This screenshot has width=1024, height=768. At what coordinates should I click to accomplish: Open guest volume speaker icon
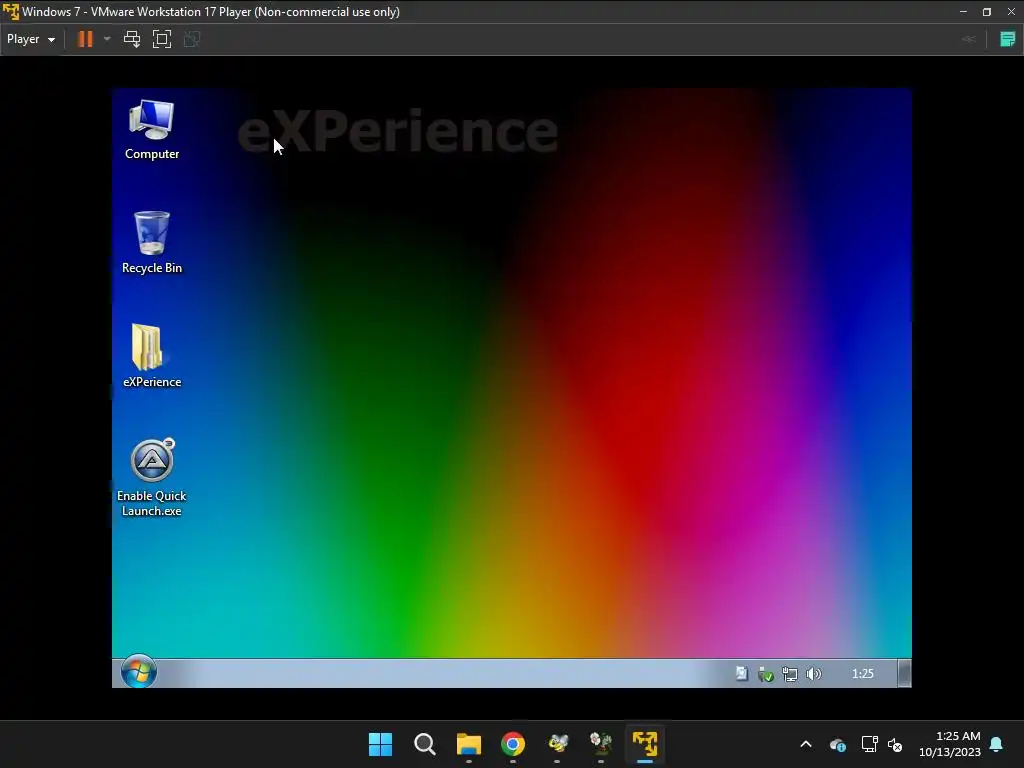(x=814, y=674)
